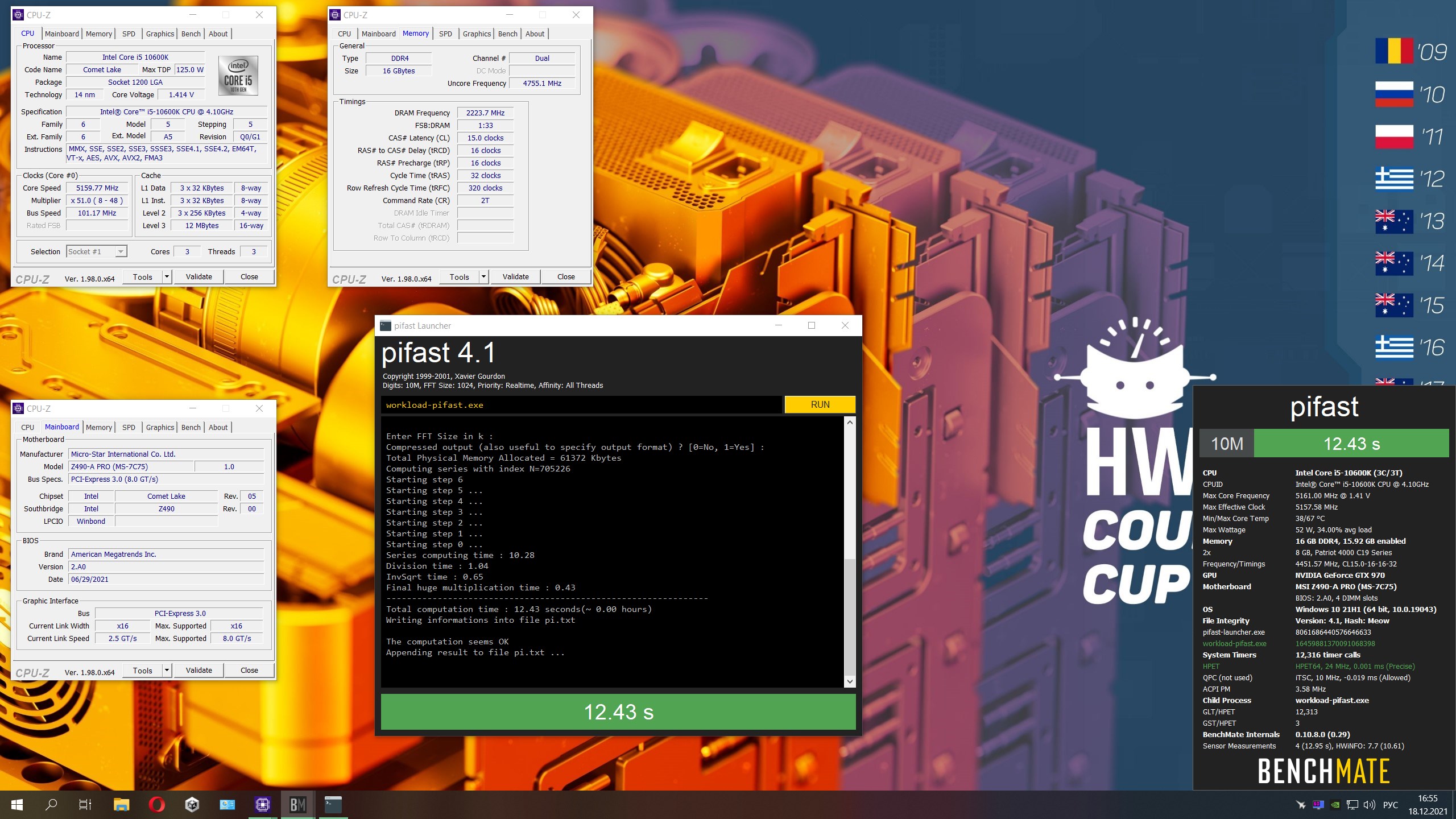Click the workload-pifast.exe green entry in BenchMate

tap(1234, 644)
